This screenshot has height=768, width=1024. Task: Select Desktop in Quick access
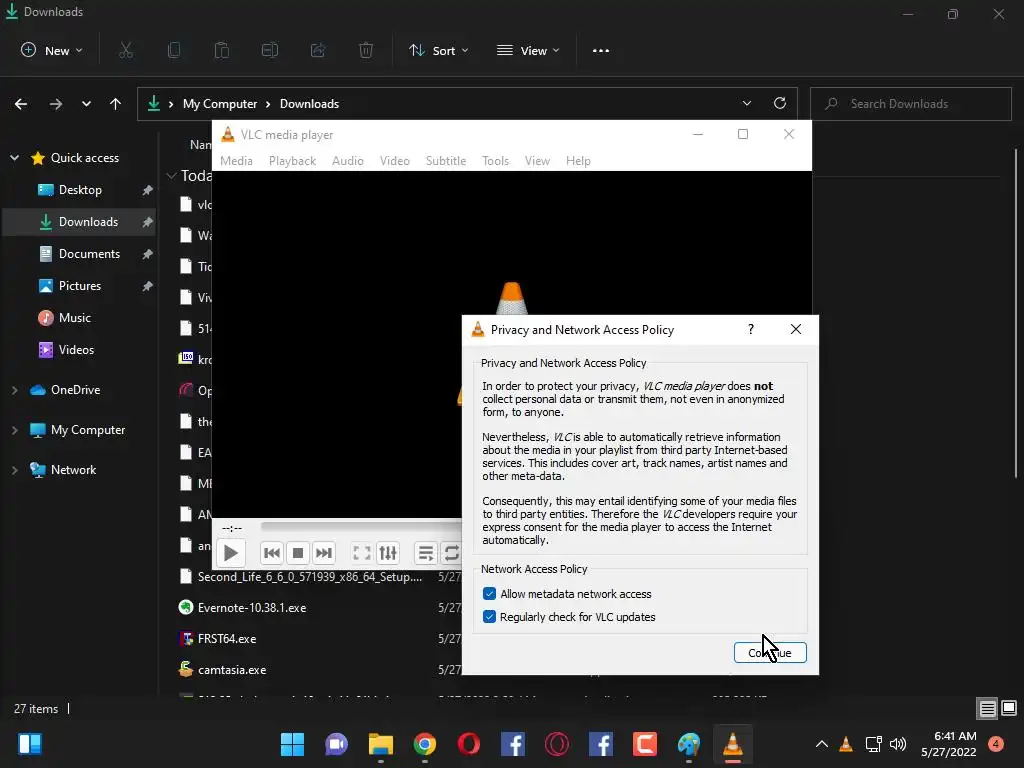pyautogui.click(x=80, y=190)
